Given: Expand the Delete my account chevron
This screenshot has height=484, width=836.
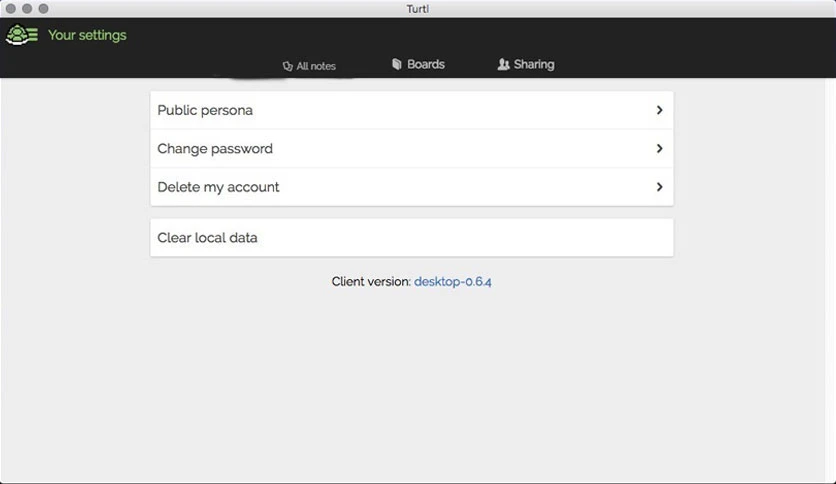Looking at the screenshot, I should point(660,187).
